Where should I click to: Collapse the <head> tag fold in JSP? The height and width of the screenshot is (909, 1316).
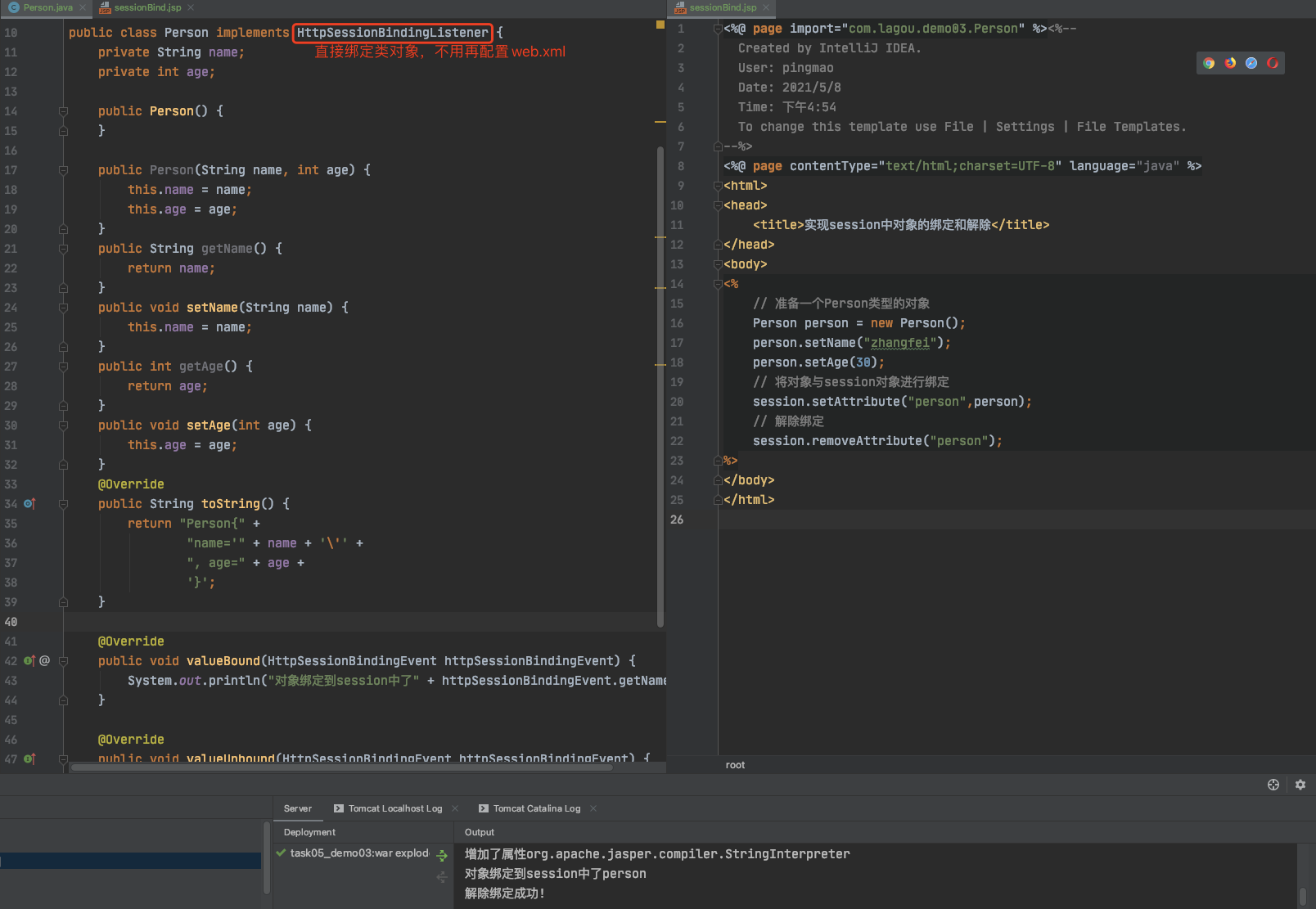(718, 205)
